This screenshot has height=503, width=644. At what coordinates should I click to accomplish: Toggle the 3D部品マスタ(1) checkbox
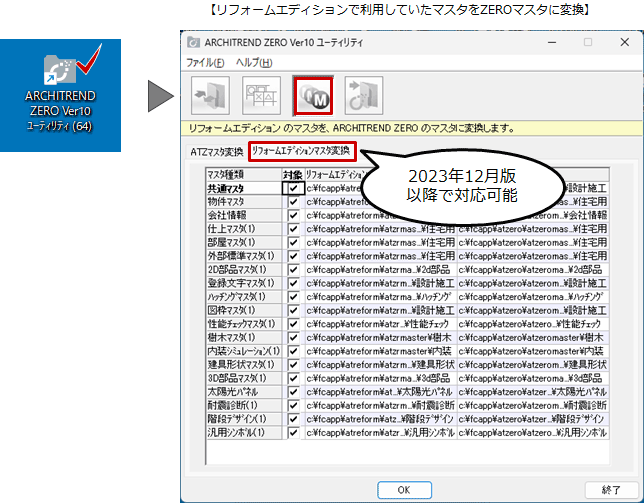click(x=293, y=378)
